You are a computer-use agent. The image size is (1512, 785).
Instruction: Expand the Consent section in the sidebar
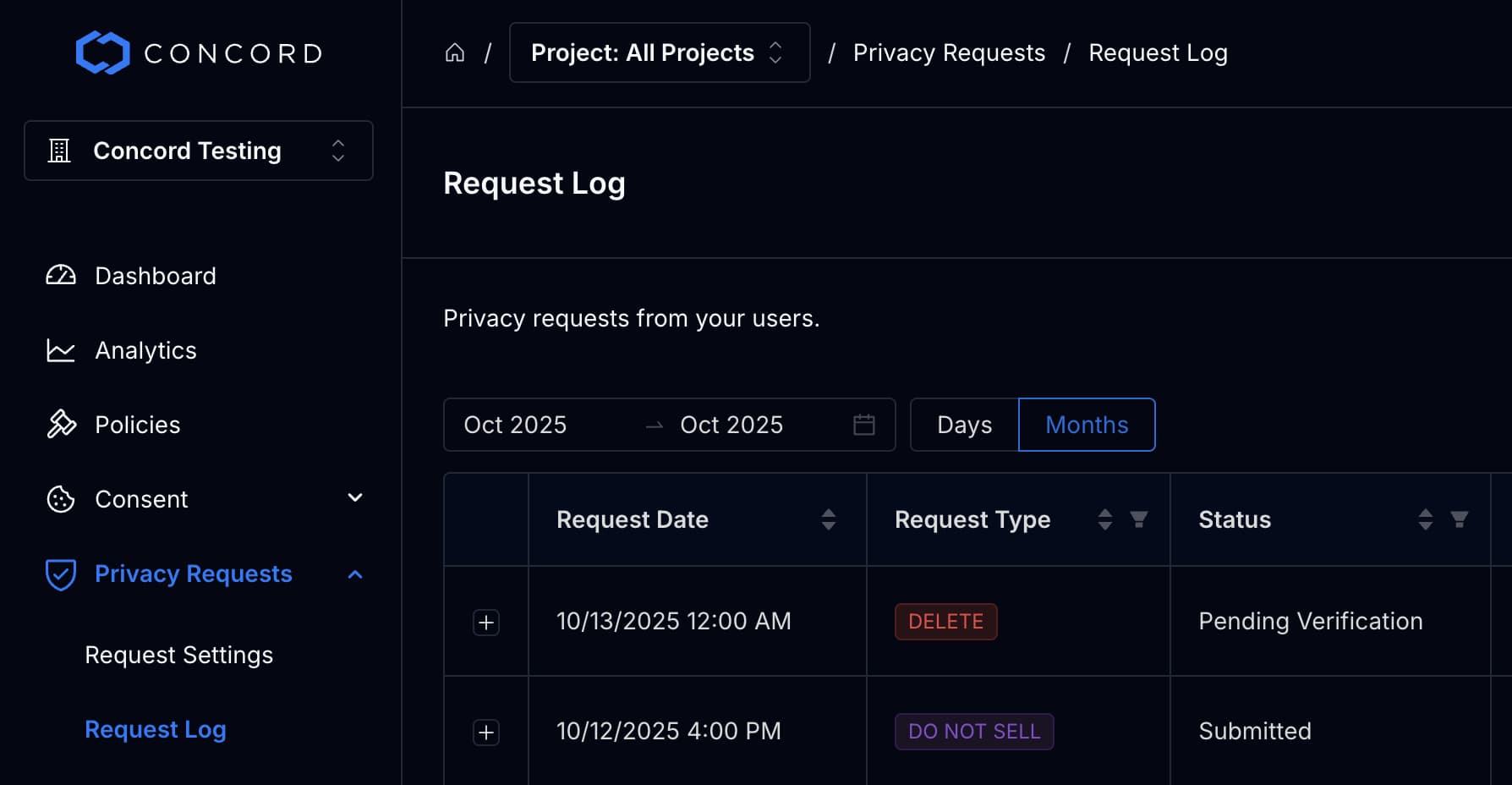click(355, 498)
